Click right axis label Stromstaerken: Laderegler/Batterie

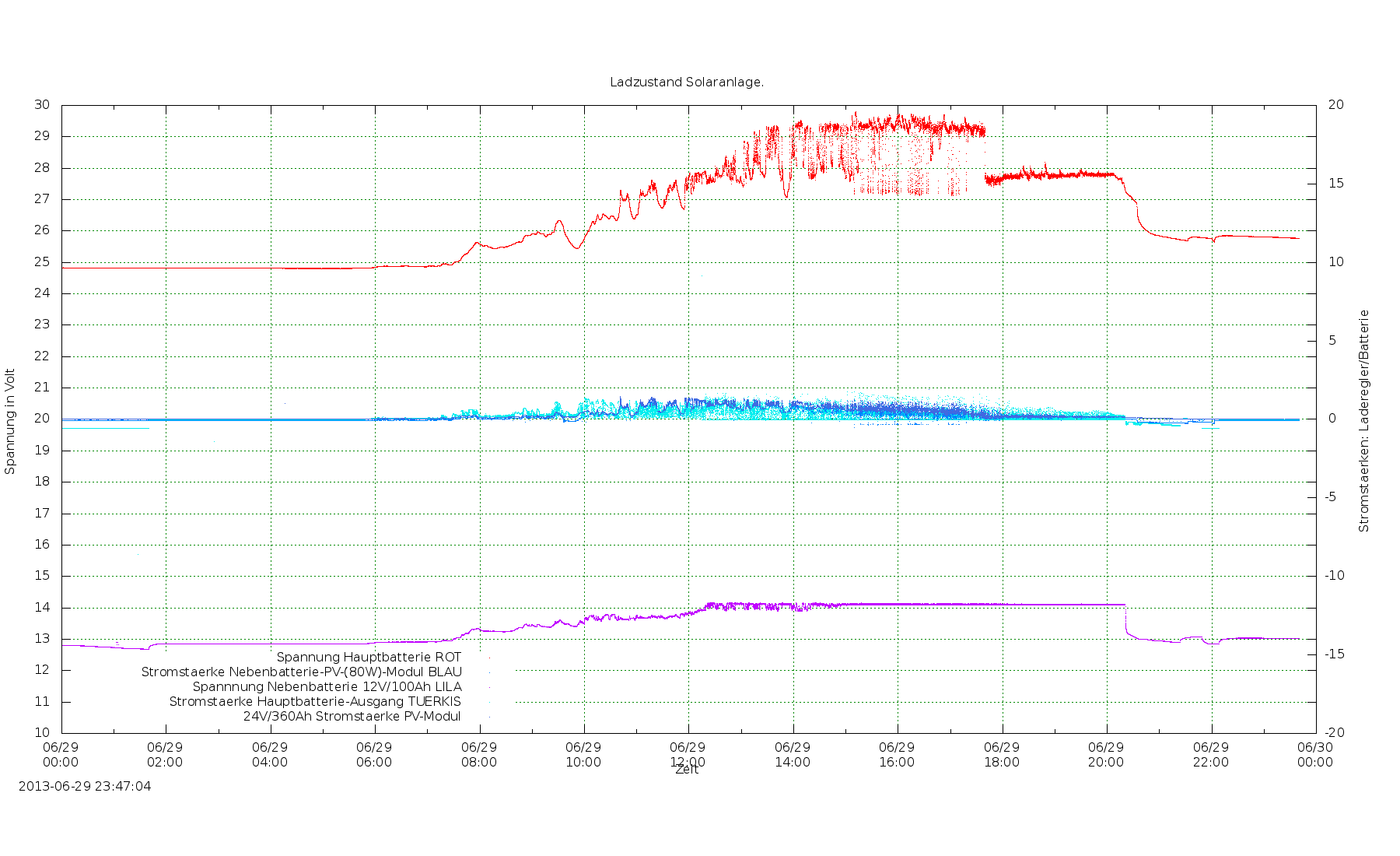(1363, 421)
